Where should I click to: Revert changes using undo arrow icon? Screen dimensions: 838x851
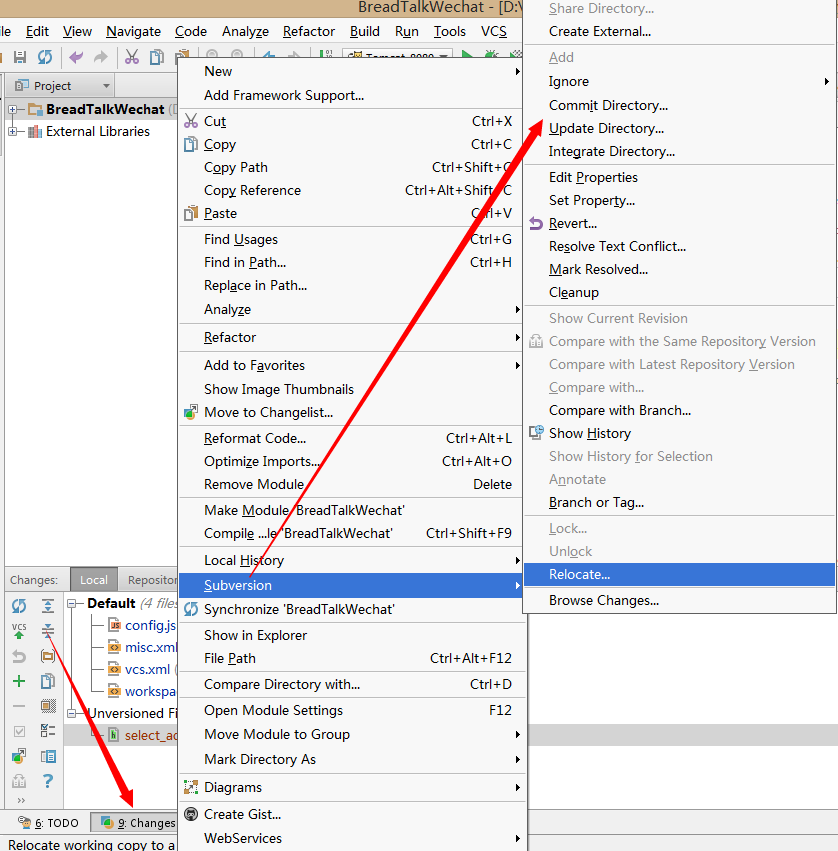[x=18, y=656]
